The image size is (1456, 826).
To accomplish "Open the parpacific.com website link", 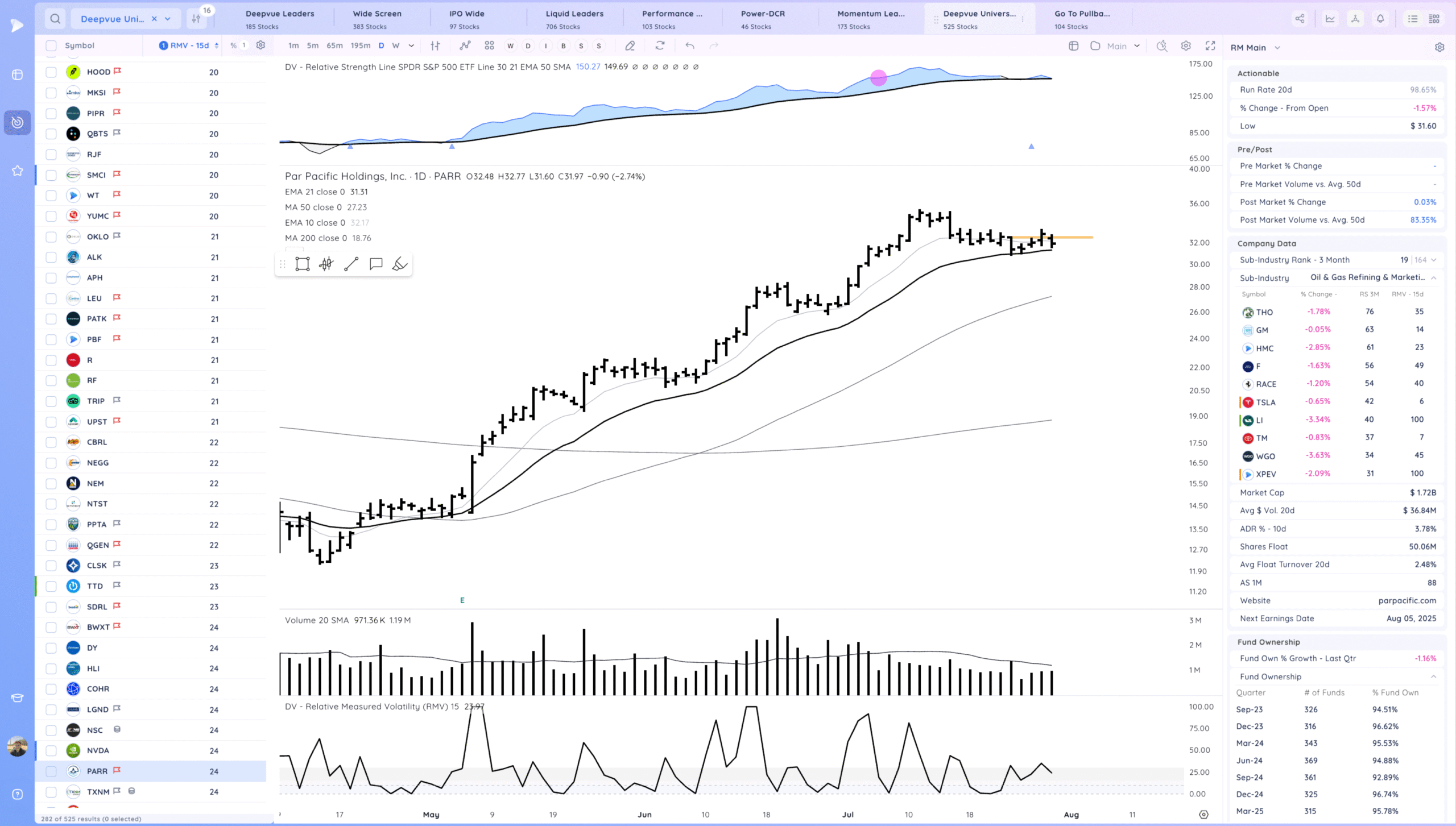I will point(1407,600).
